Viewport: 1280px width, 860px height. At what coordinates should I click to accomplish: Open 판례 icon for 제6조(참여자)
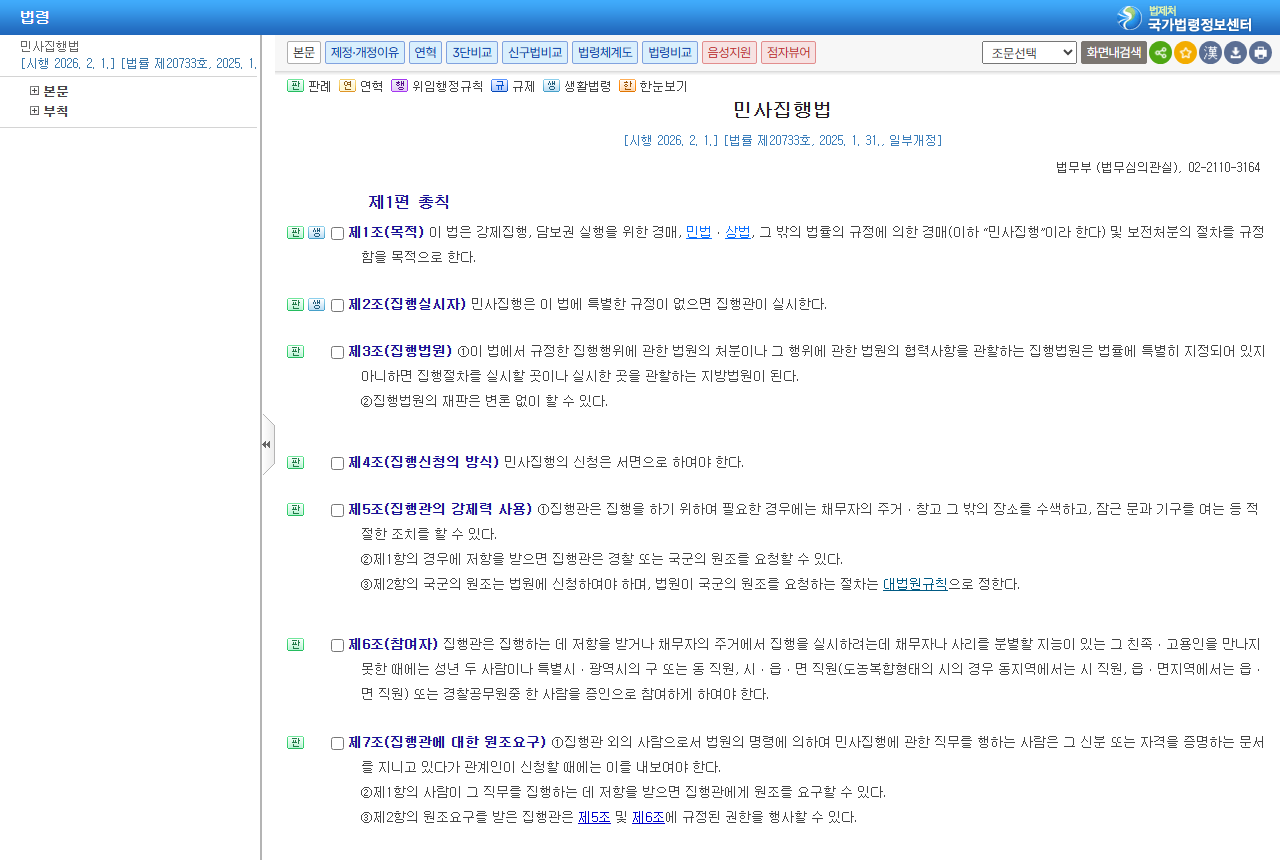tap(295, 644)
